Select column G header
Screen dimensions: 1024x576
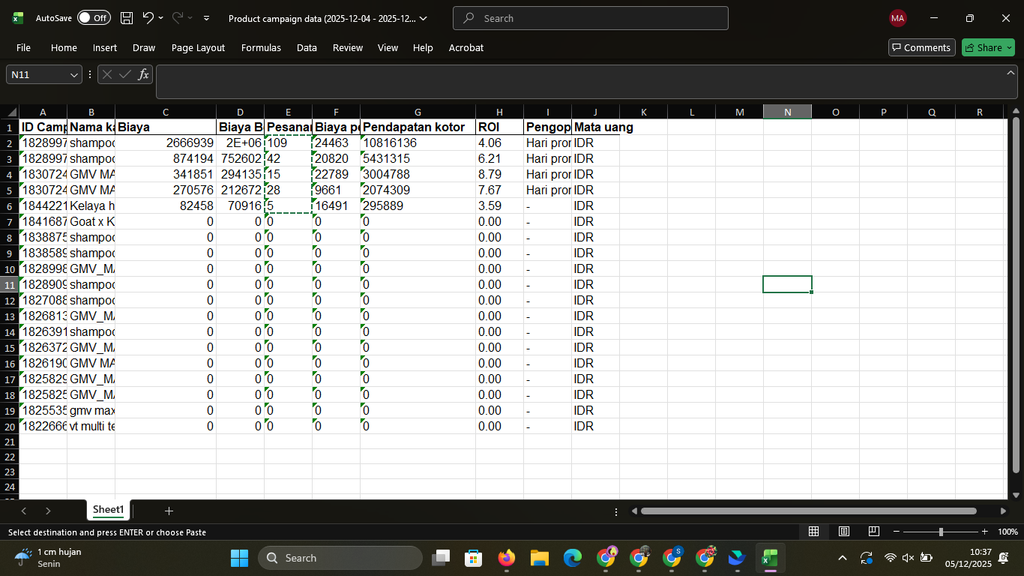[x=417, y=112]
